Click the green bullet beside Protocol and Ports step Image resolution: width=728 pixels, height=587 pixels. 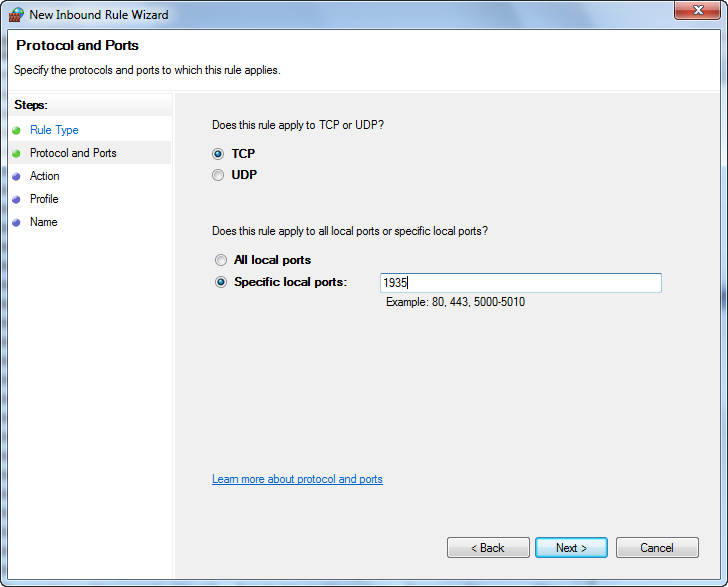pos(17,153)
